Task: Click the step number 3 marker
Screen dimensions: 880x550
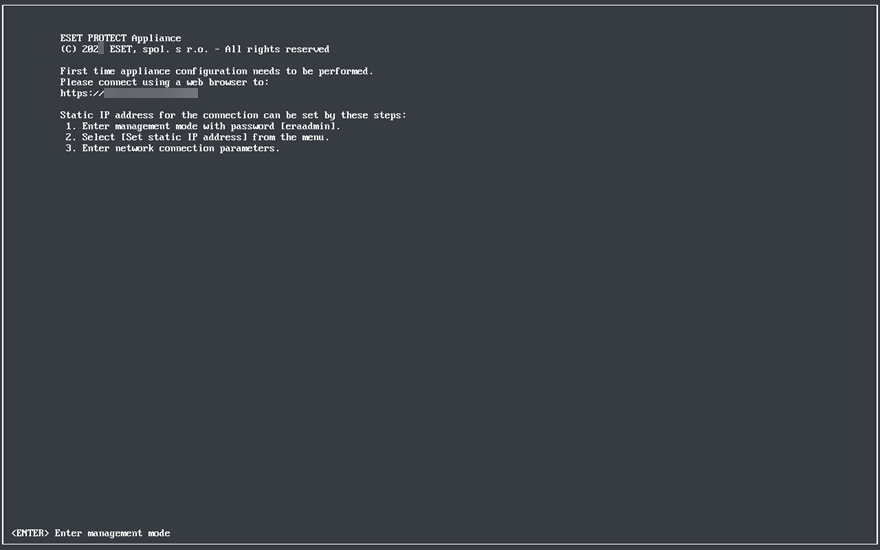Action: (71, 148)
